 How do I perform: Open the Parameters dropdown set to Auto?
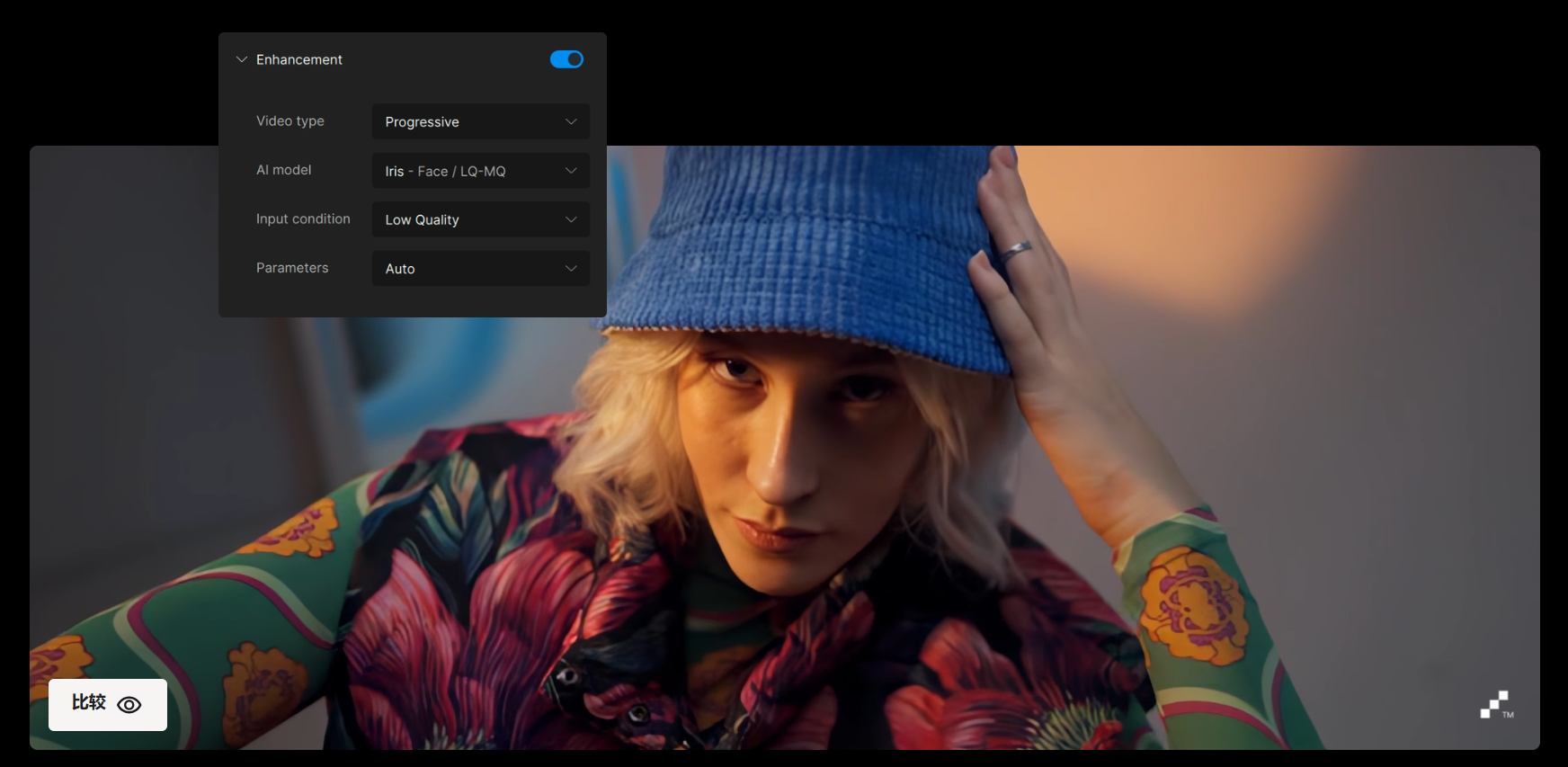(468, 269)
